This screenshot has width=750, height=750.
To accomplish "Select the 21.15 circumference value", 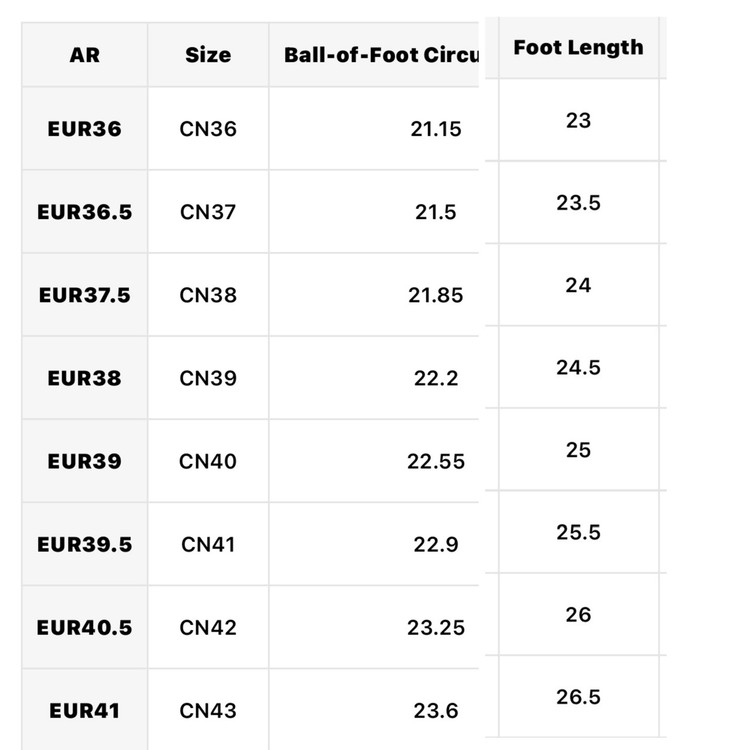I will point(436,129).
